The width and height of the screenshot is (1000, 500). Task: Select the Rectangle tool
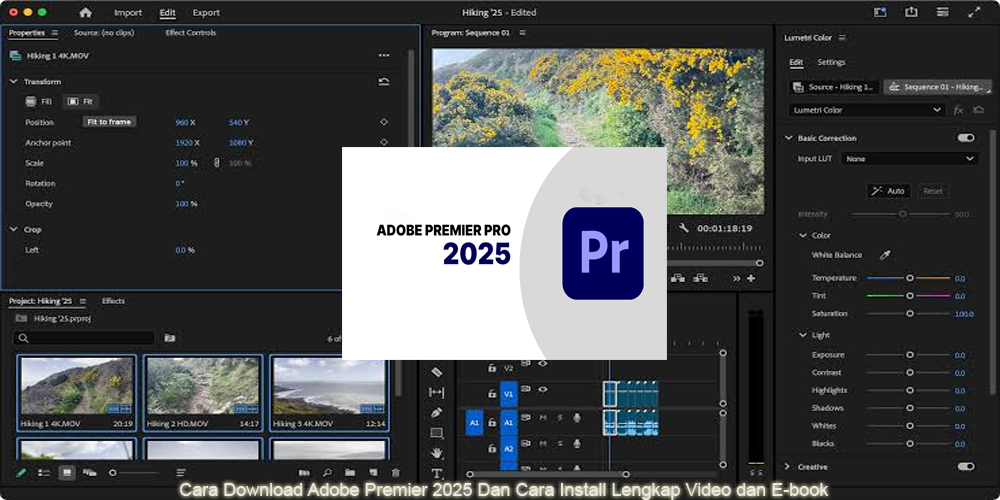pyautogui.click(x=437, y=433)
